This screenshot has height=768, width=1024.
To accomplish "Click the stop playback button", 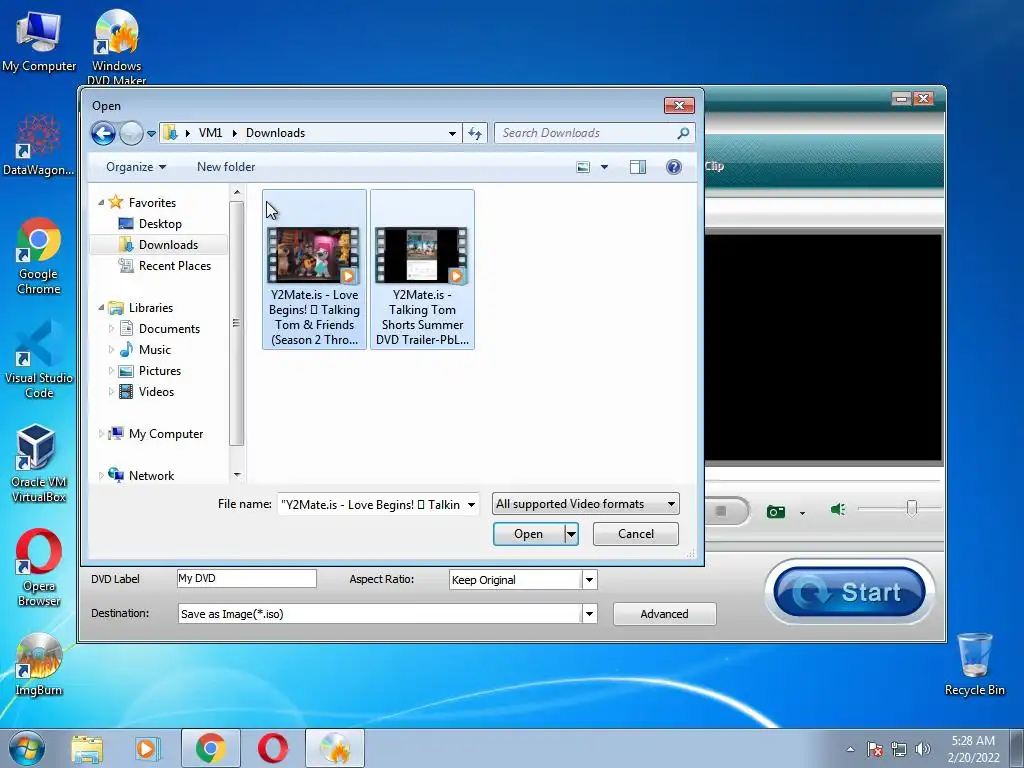I will (721, 511).
